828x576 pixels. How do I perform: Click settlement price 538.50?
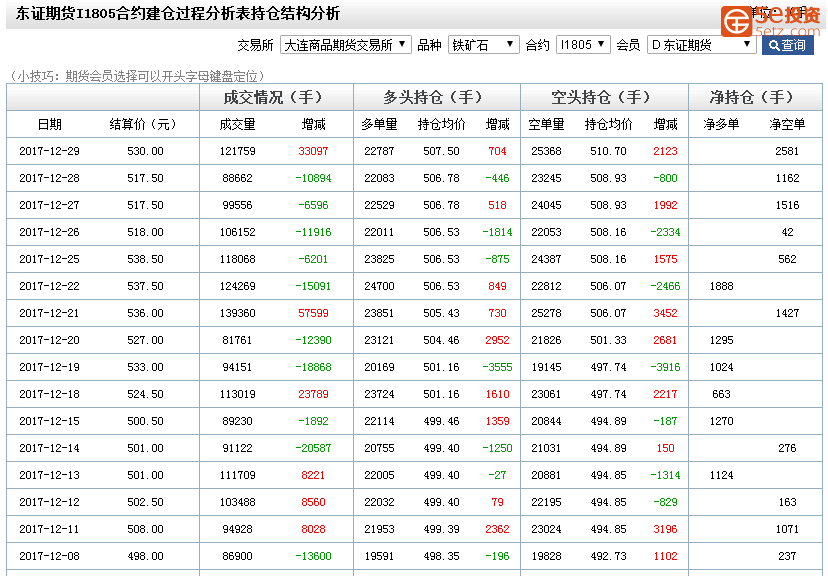[145, 259]
